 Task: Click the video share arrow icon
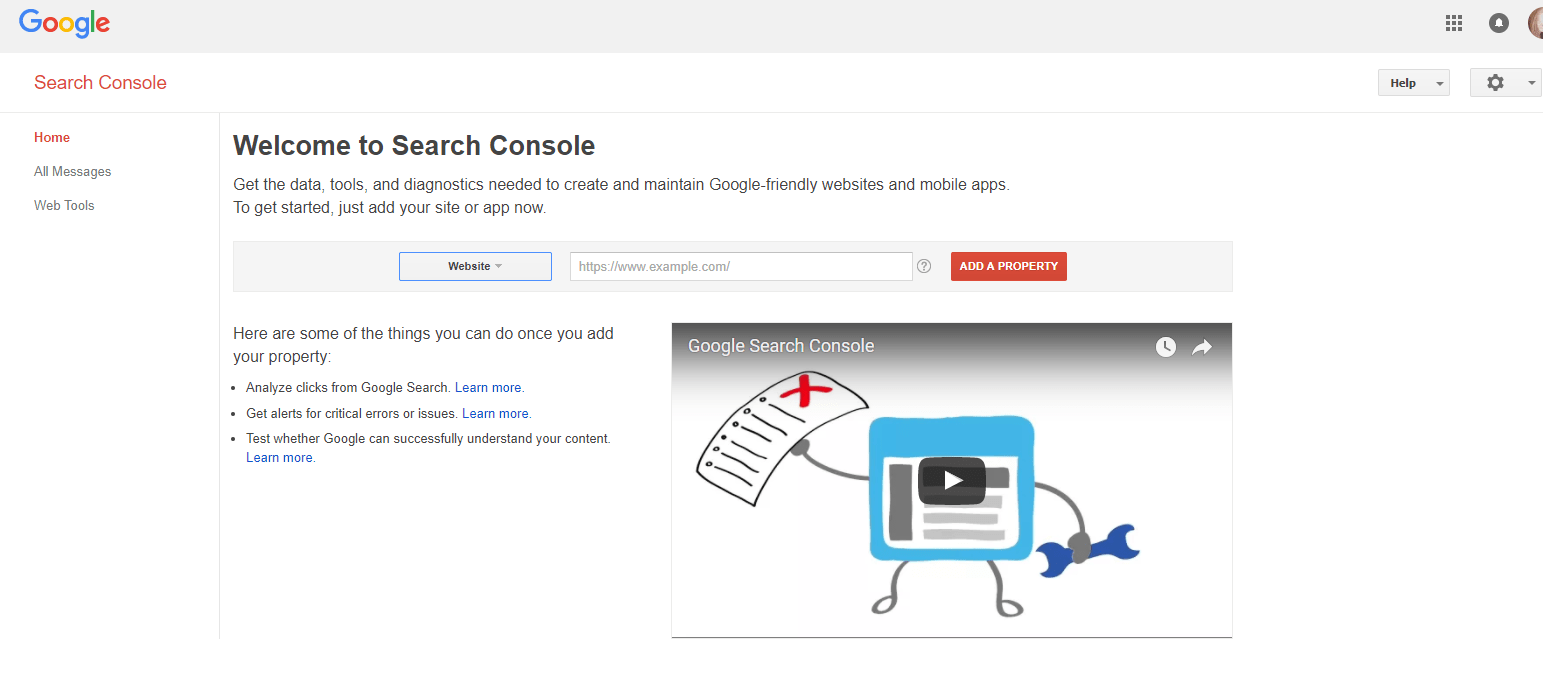(1202, 347)
